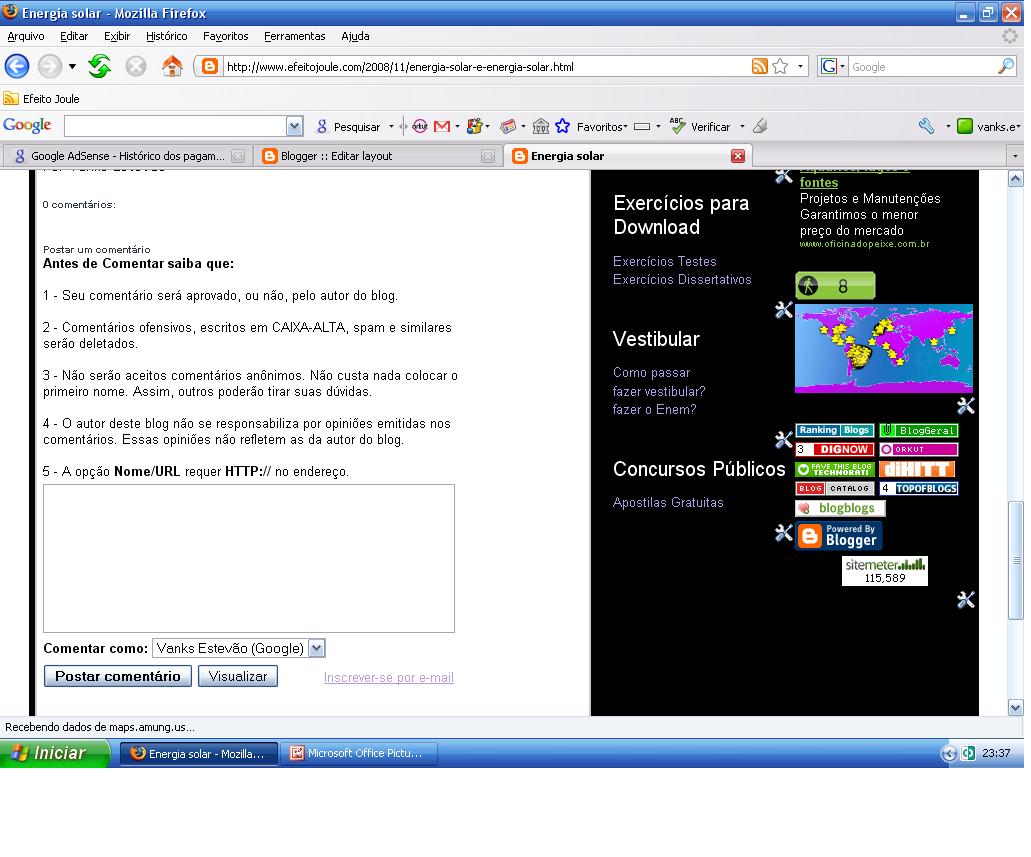Open the Histórico menu
The image size is (1031, 857).
(166, 36)
